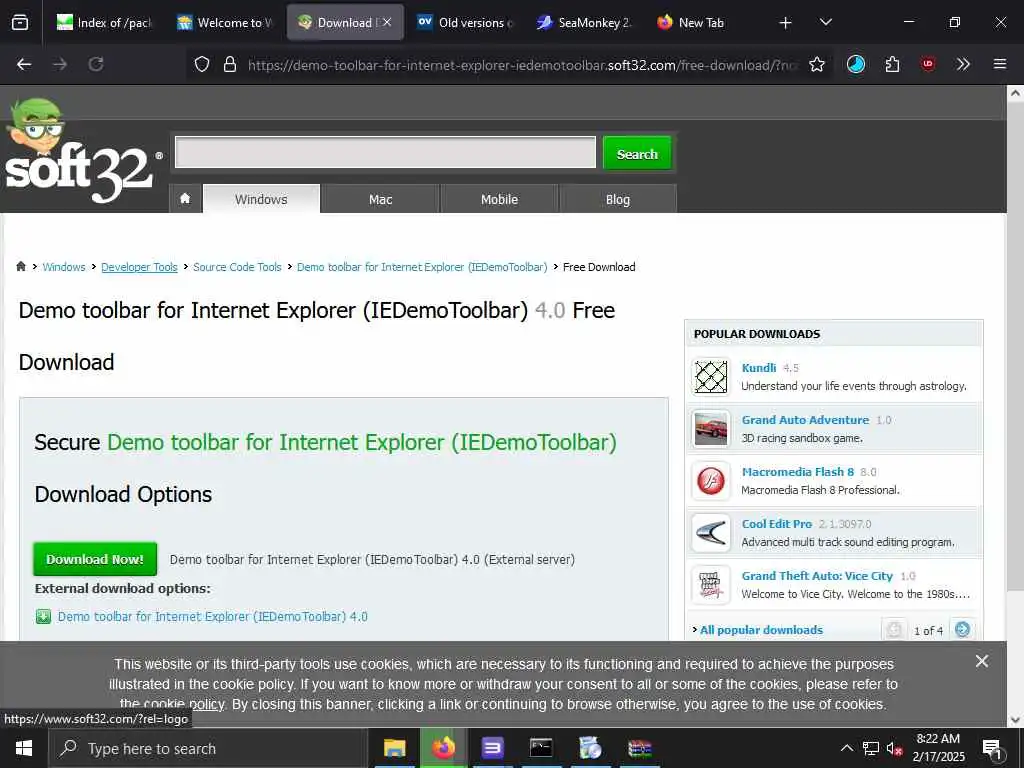This screenshot has width=1024, height=768.
Task: Click the Grand Auto Adventure car thumbnail
Action: (711, 429)
